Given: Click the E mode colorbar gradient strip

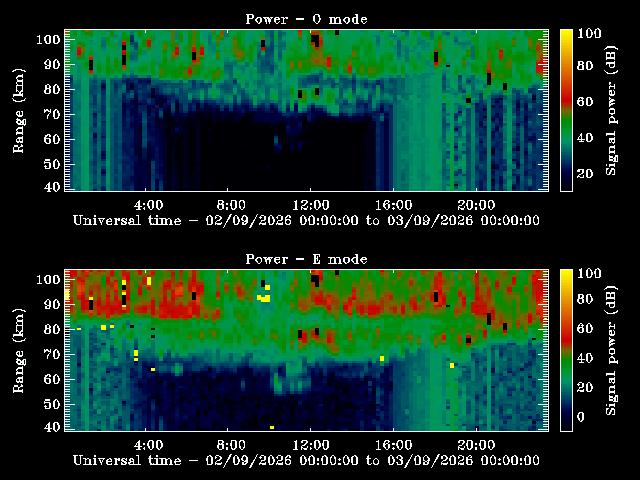Looking at the screenshot, I should click(x=566, y=350).
